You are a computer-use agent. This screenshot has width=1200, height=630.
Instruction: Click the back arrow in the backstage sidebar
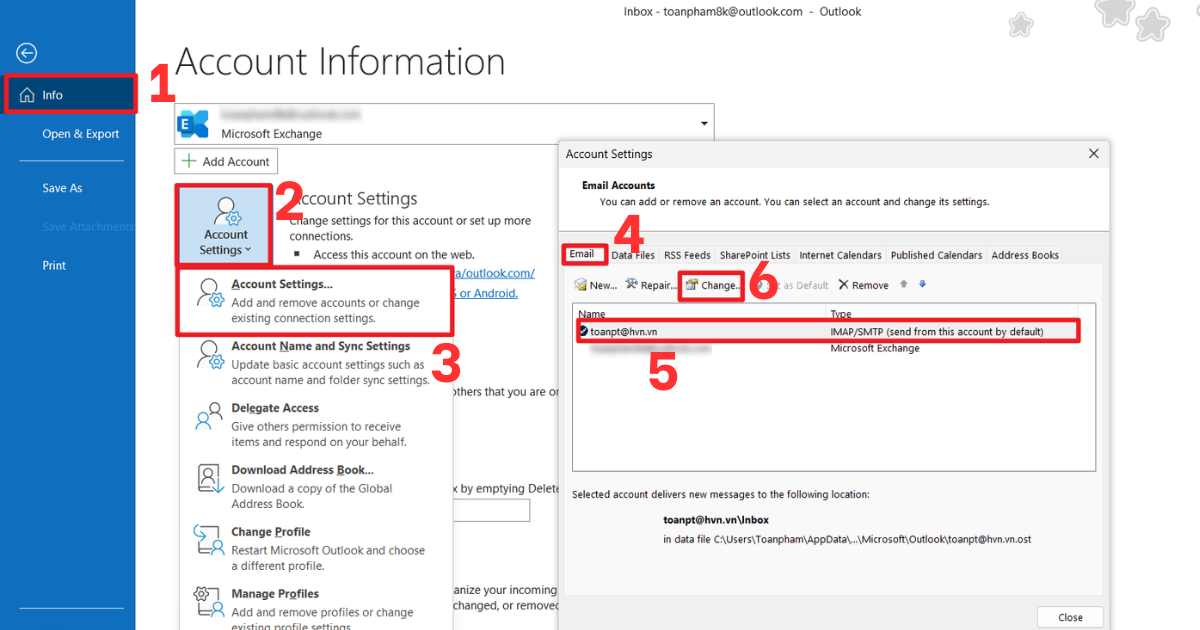pos(27,54)
